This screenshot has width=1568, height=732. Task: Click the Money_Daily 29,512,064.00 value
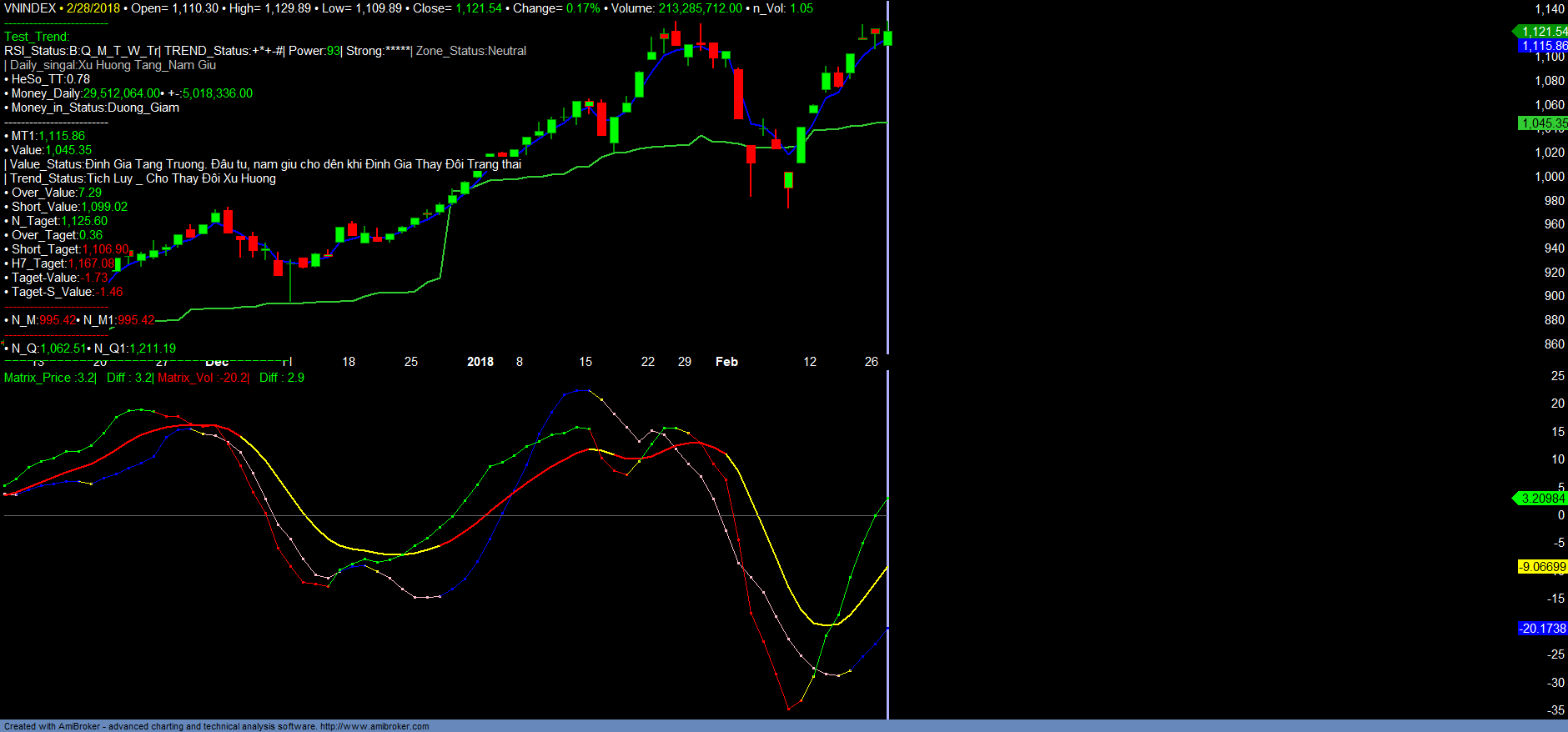coord(122,93)
